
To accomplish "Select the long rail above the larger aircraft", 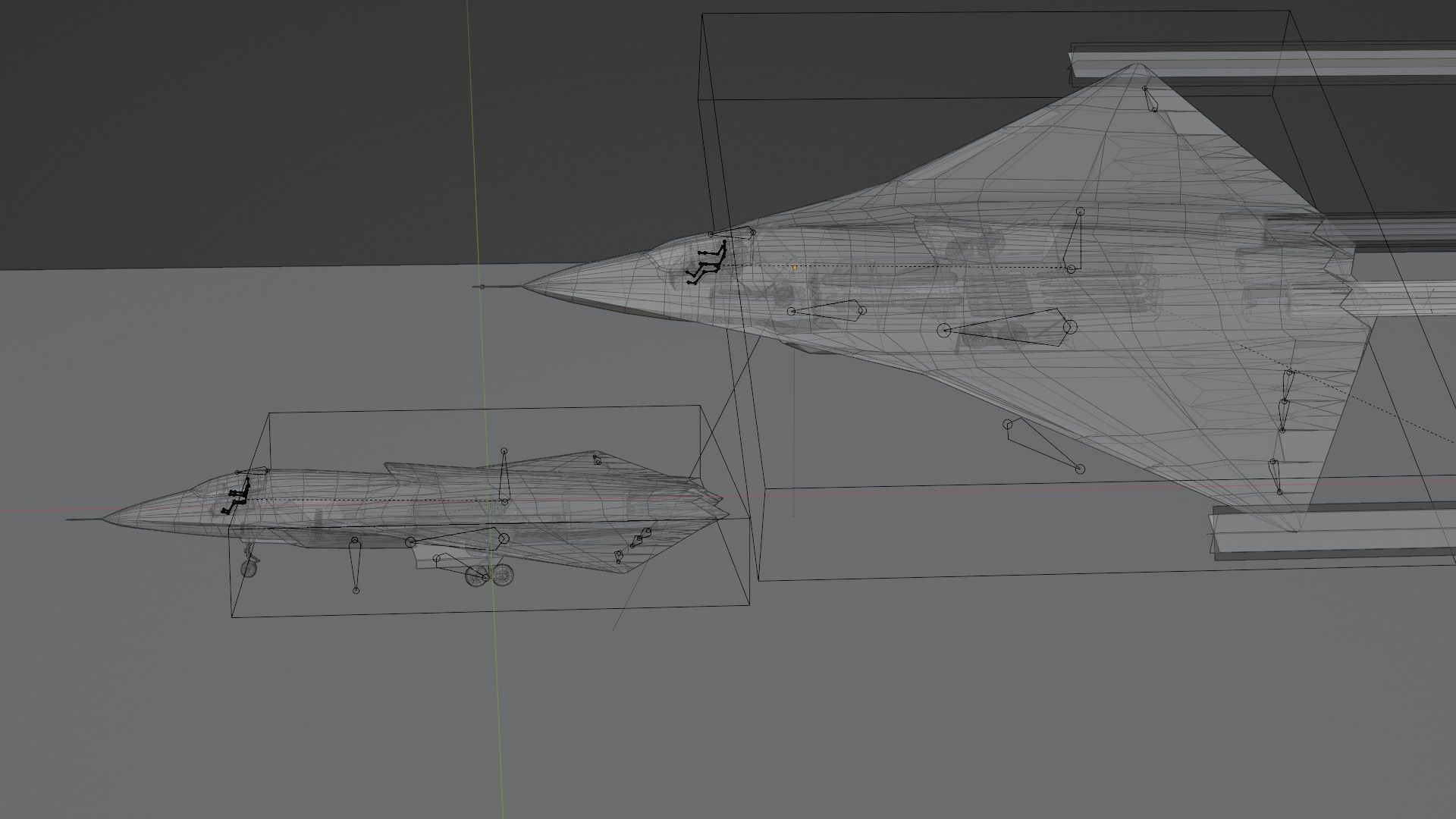I will click(x=1262, y=64).
